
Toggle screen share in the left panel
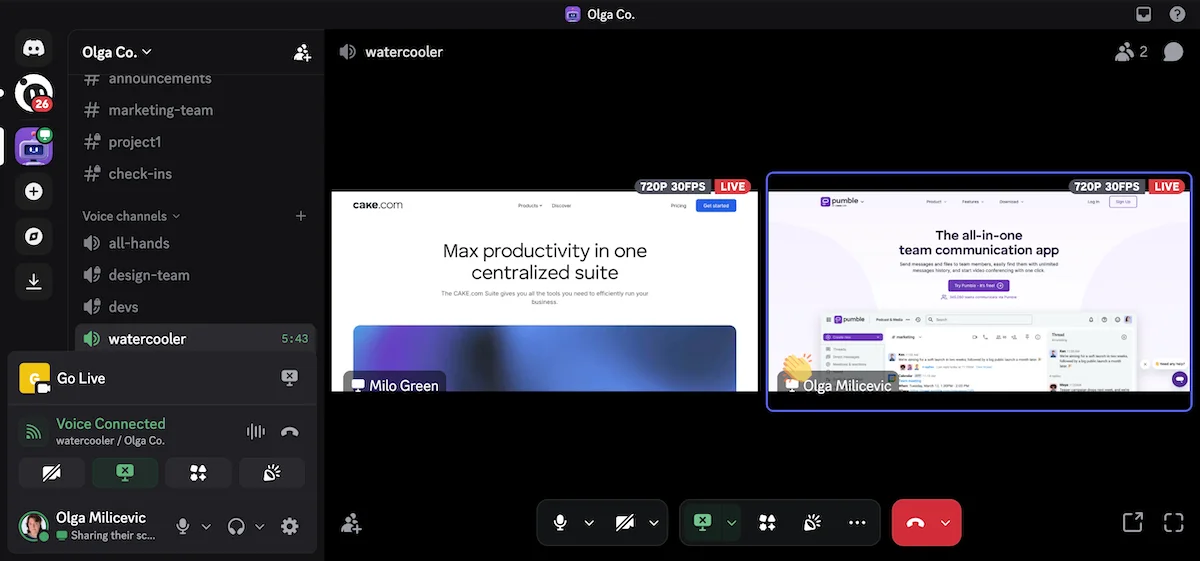[x=125, y=473]
